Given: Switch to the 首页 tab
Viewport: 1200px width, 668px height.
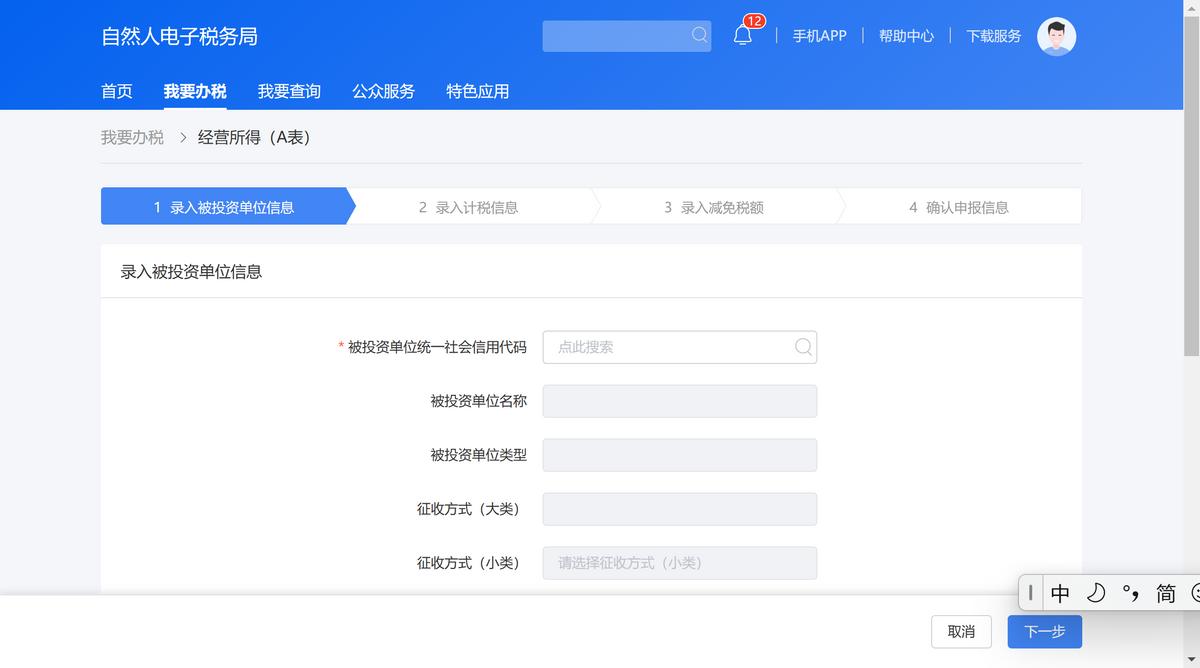Looking at the screenshot, I should click(x=116, y=91).
